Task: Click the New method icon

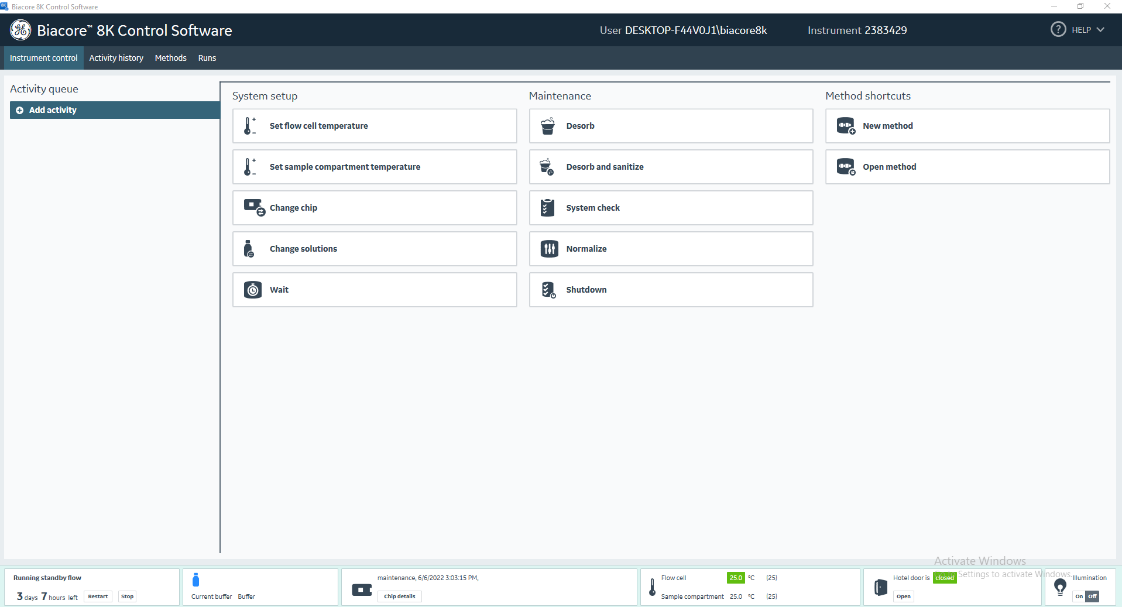Action: point(845,126)
